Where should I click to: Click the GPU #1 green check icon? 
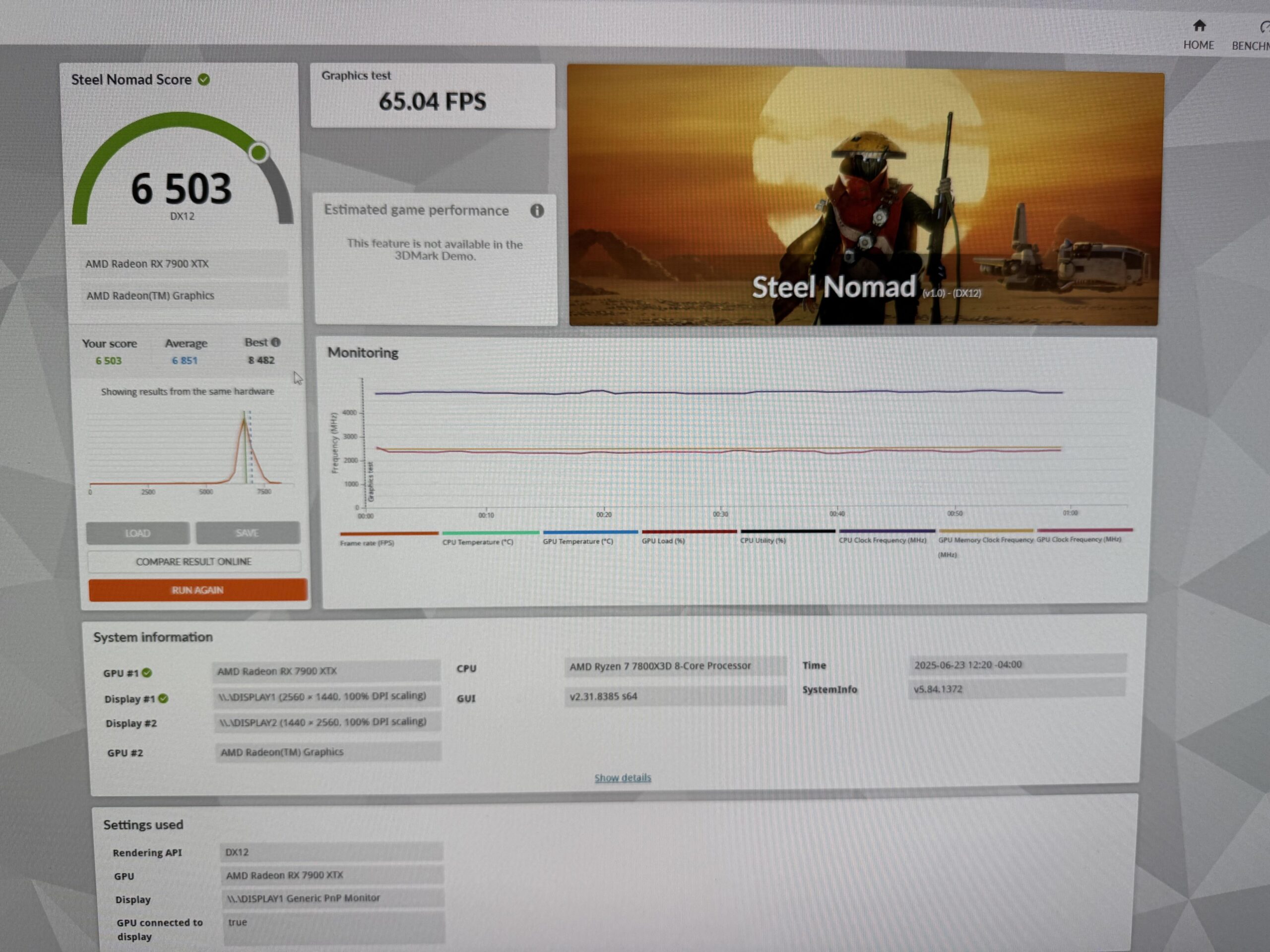coord(147,672)
